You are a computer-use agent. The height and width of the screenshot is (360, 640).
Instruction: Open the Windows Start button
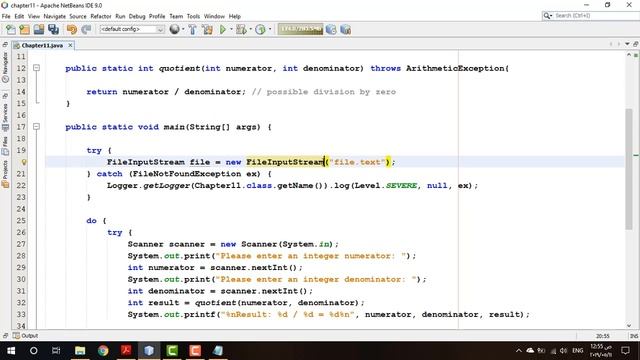coord(11,351)
